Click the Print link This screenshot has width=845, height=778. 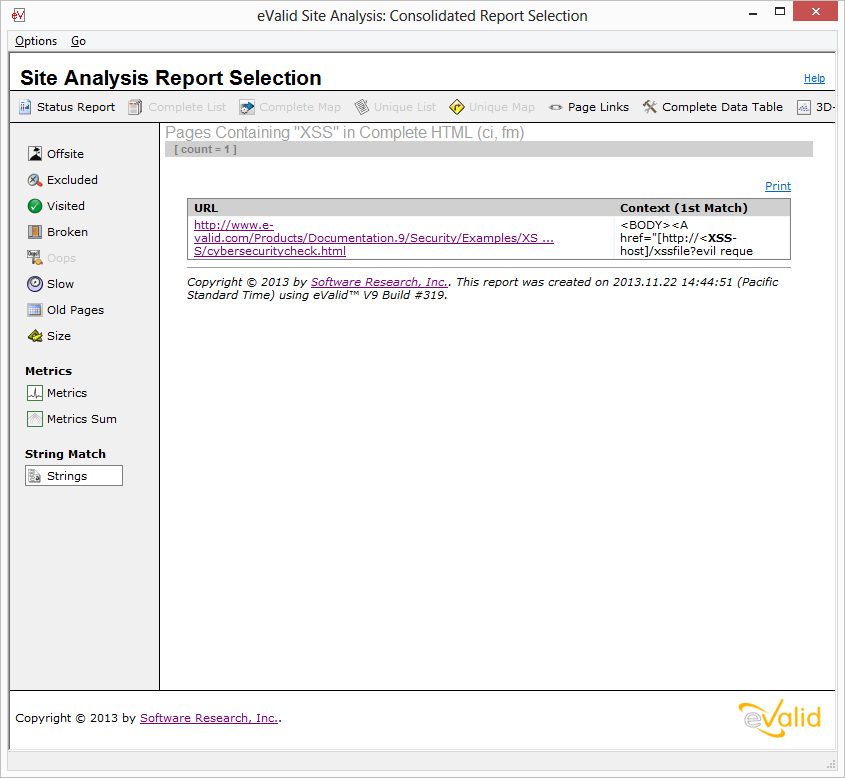[778, 186]
